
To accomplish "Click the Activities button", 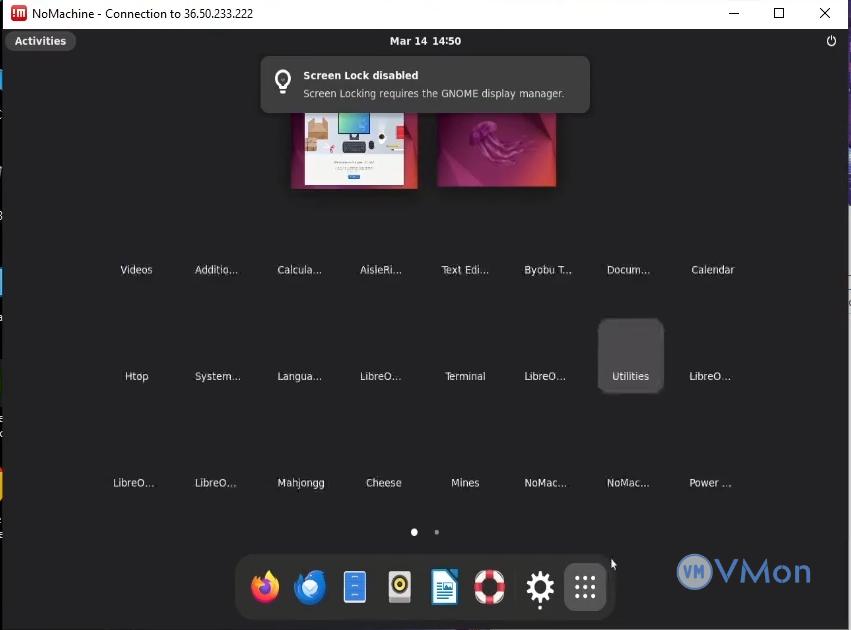I will pyautogui.click(x=40, y=41).
